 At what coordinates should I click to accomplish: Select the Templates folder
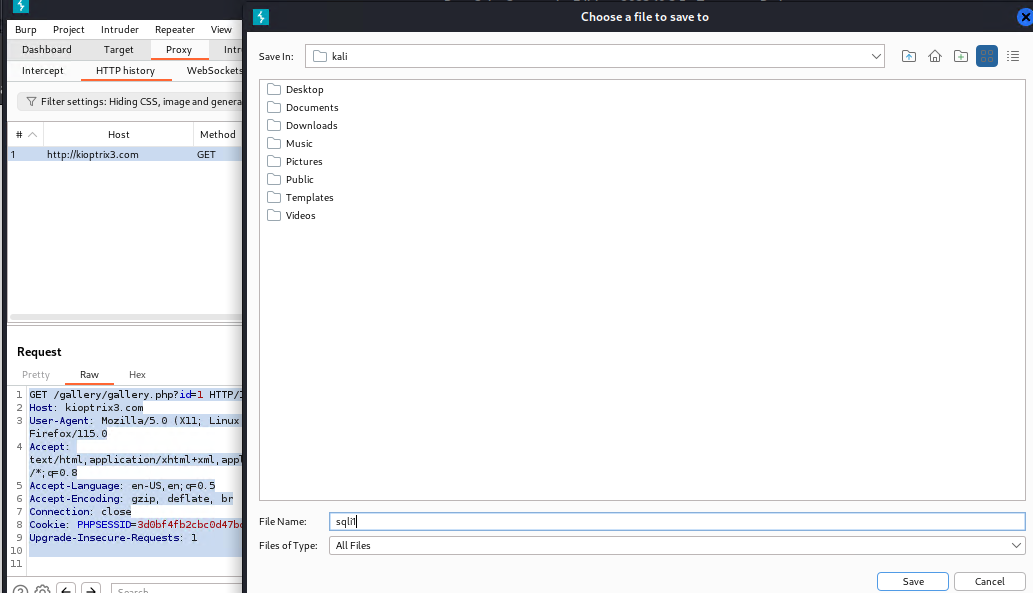[300, 198]
